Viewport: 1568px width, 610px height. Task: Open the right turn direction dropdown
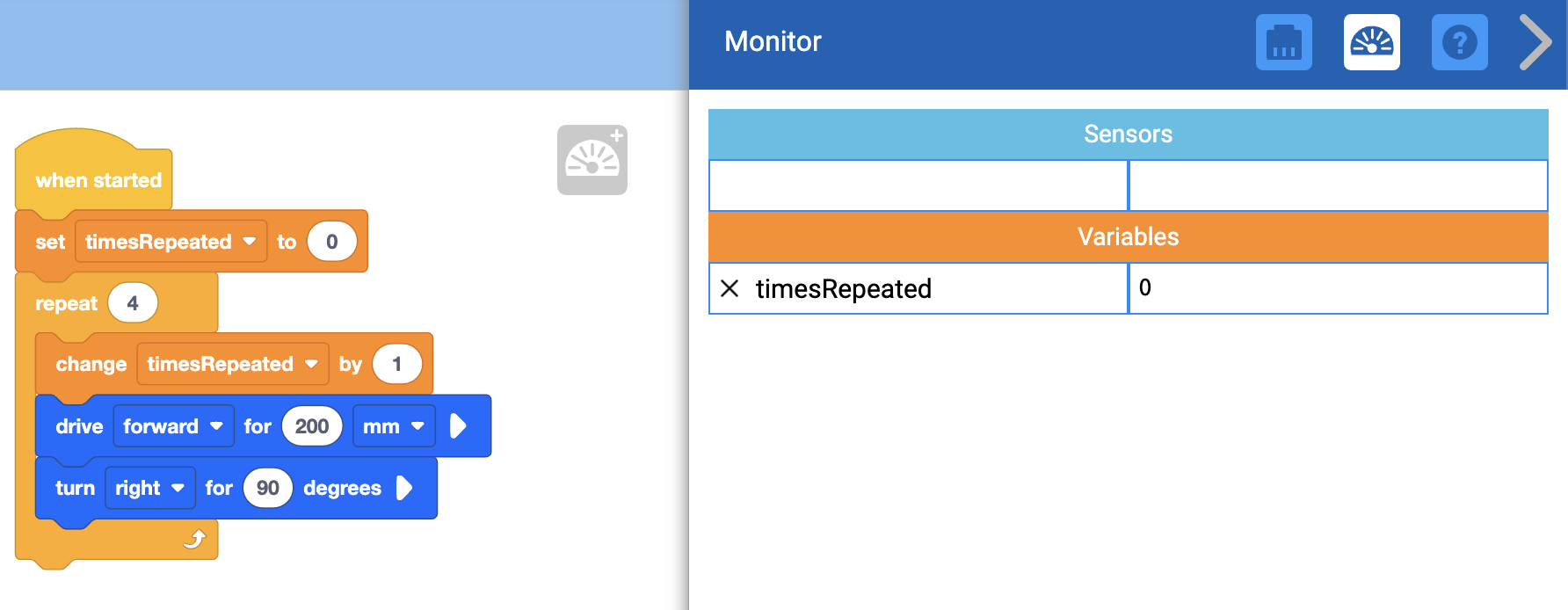(x=149, y=488)
